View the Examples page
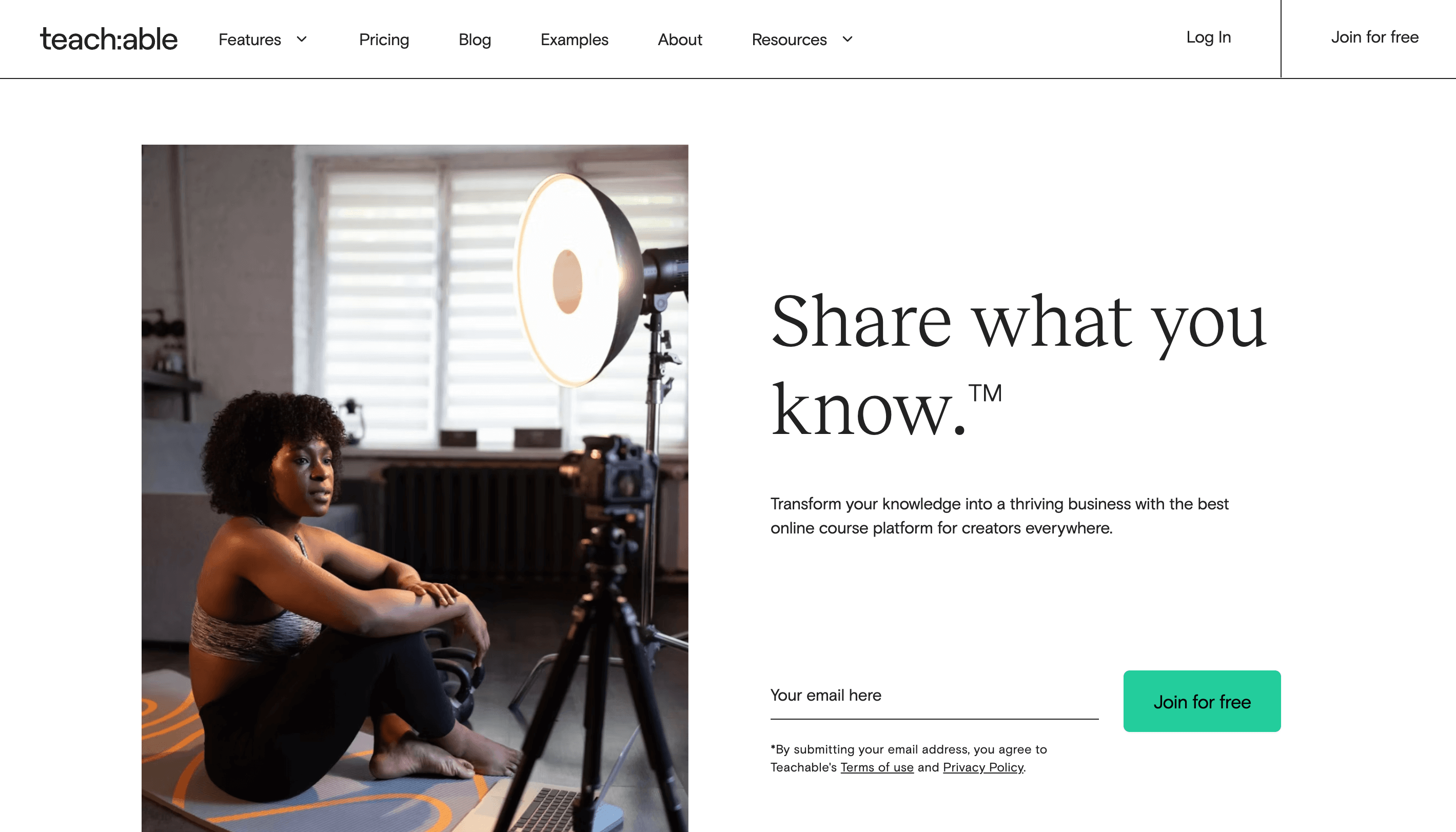The width and height of the screenshot is (1456, 832). click(x=574, y=39)
